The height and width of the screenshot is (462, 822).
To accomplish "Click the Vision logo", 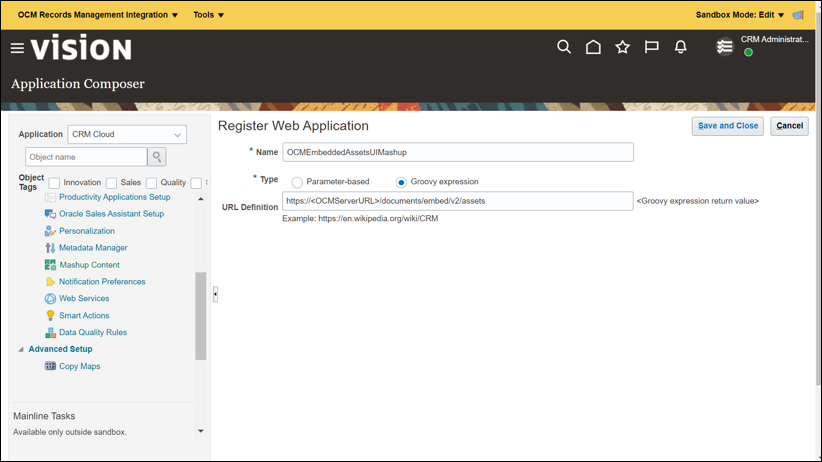I will pyautogui.click(x=81, y=48).
